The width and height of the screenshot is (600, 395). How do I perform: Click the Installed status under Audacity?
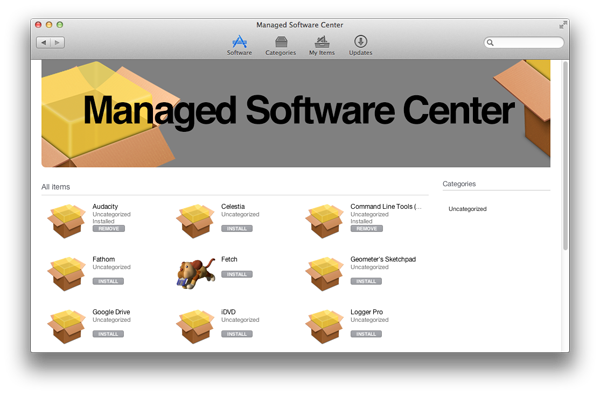pyautogui.click(x=103, y=221)
